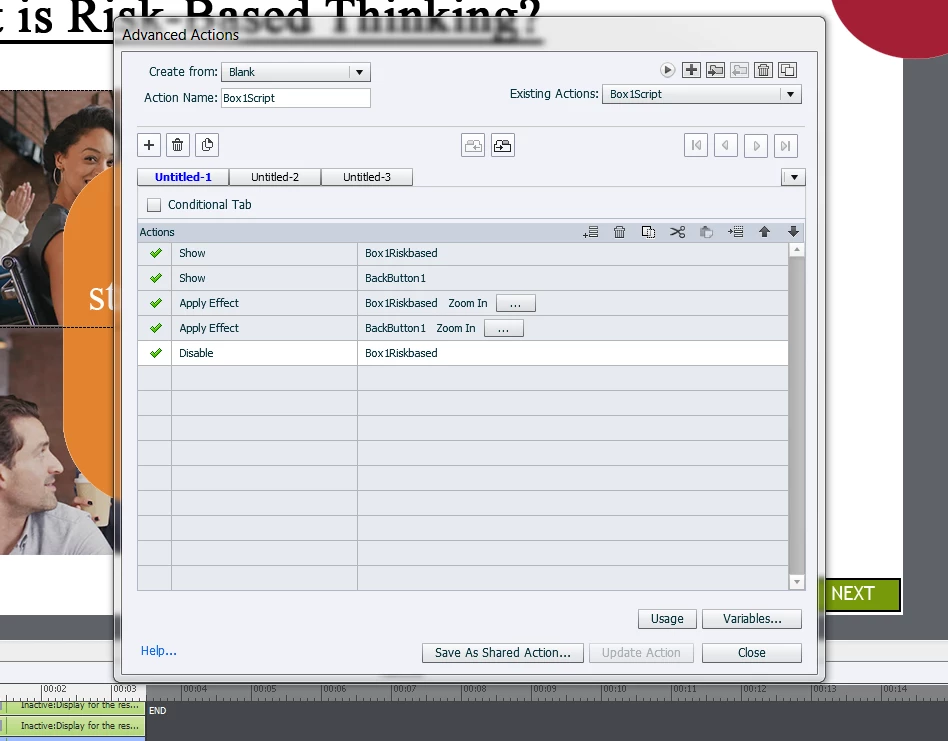Click the Apply Effect cell for BackButton1
The height and width of the screenshot is (741, 948).
click(264, 328)
